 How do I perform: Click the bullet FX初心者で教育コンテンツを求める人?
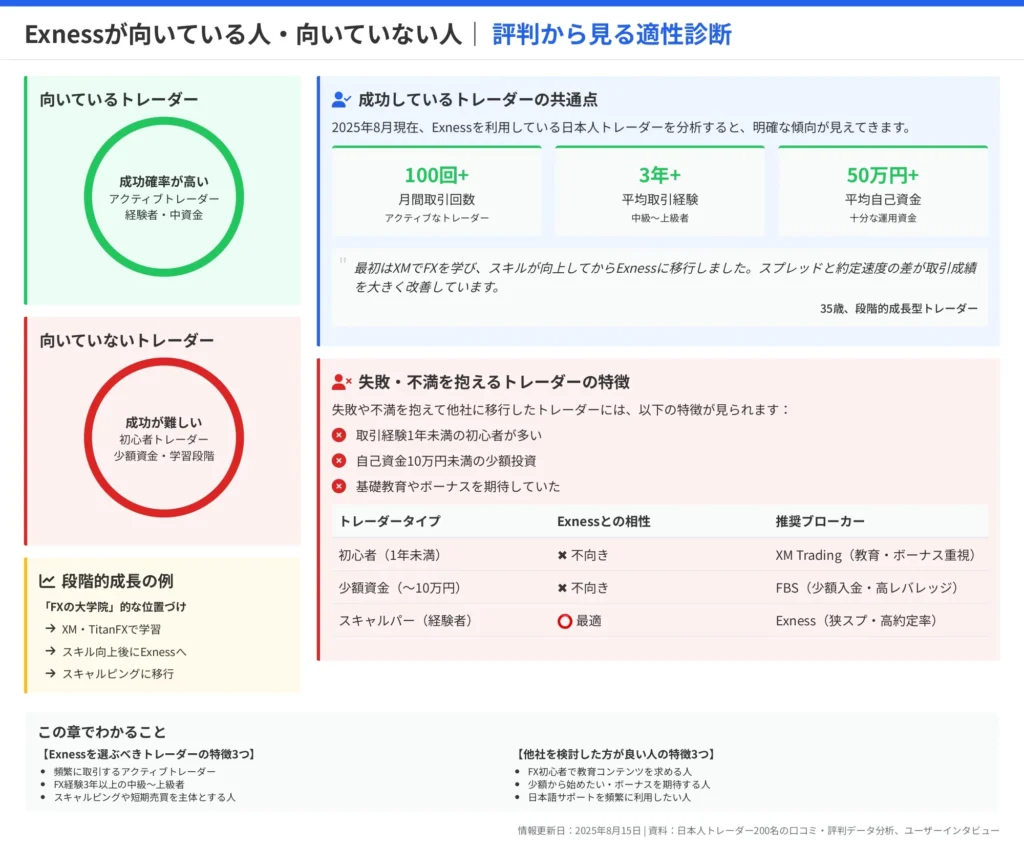point(610,771)
